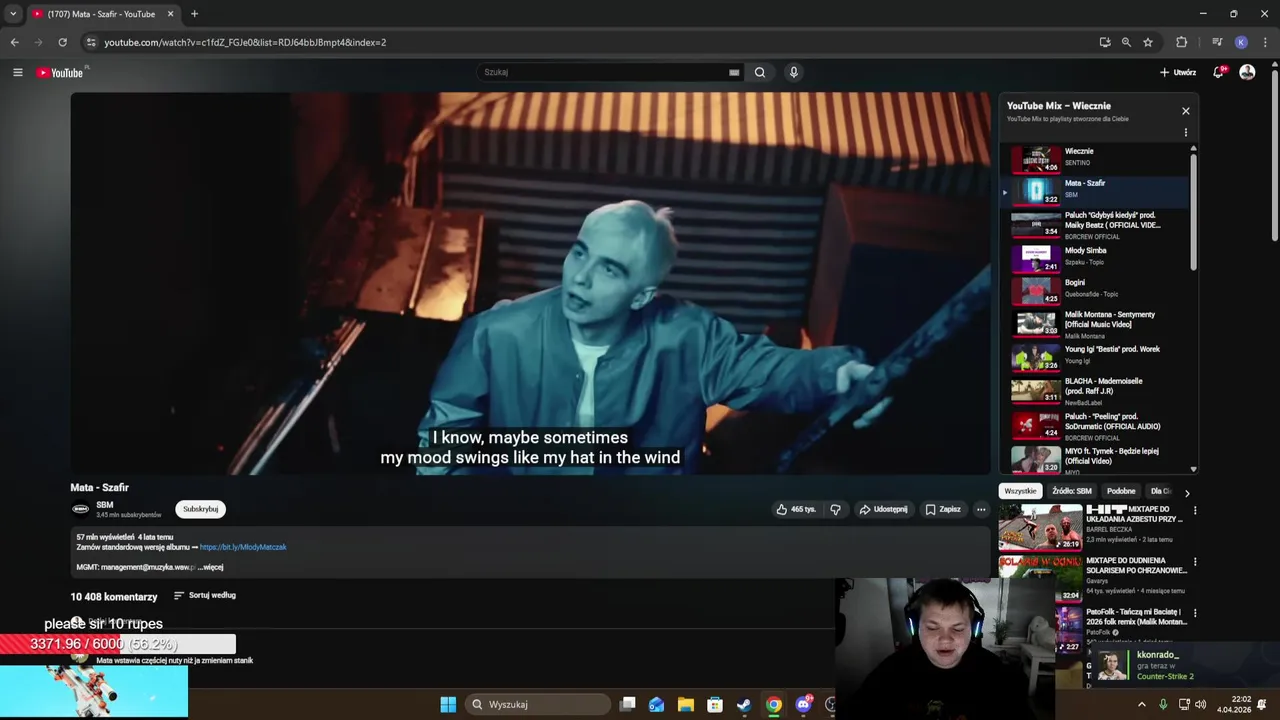The height and width of the screenshot is (720, 1280).
Task: Open options for MIXTAPE DO DUDNIENIA SOLARISEM
Action: [x=1194, y=562]
